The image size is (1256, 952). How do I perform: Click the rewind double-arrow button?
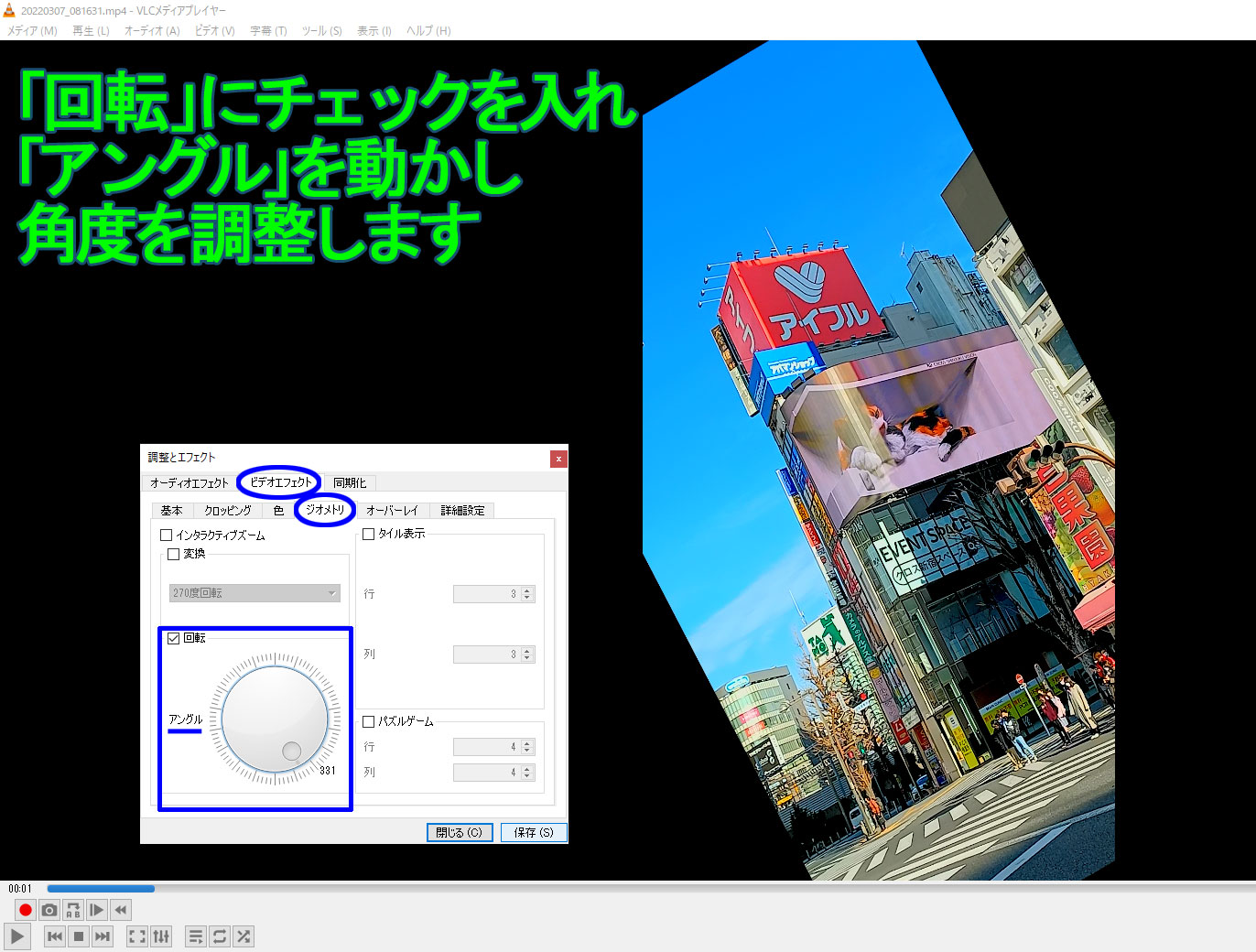[x=121, y=910]
